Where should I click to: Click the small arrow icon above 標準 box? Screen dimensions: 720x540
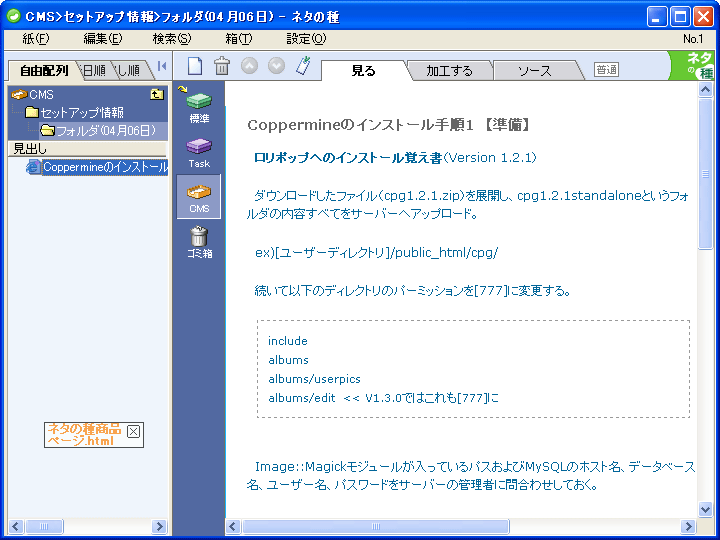pyautogui.click(x=182, y=89)
